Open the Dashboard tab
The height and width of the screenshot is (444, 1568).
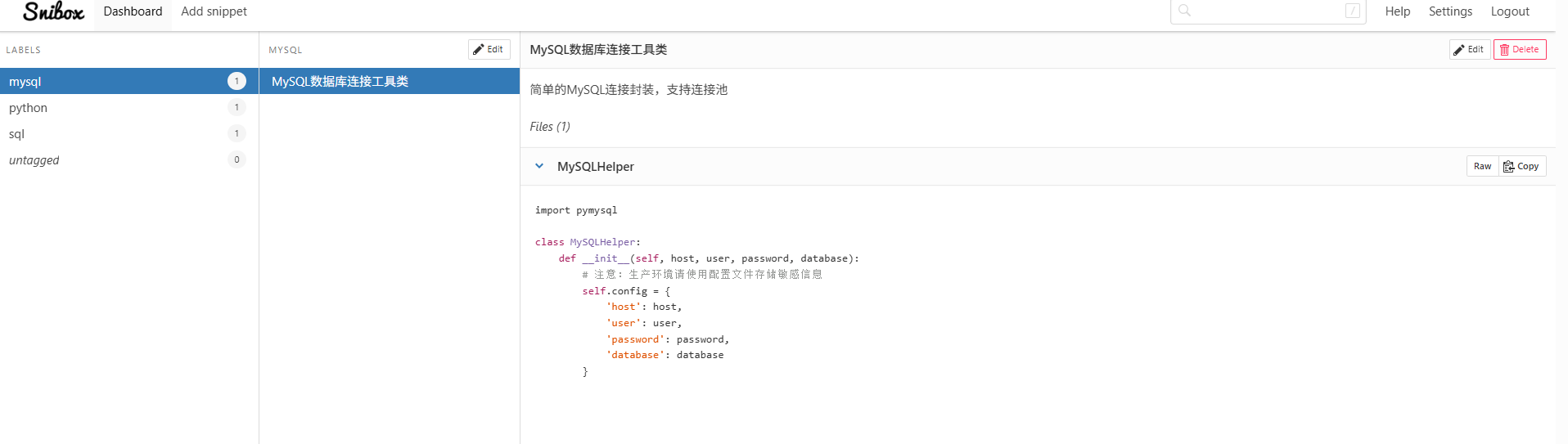133,11
